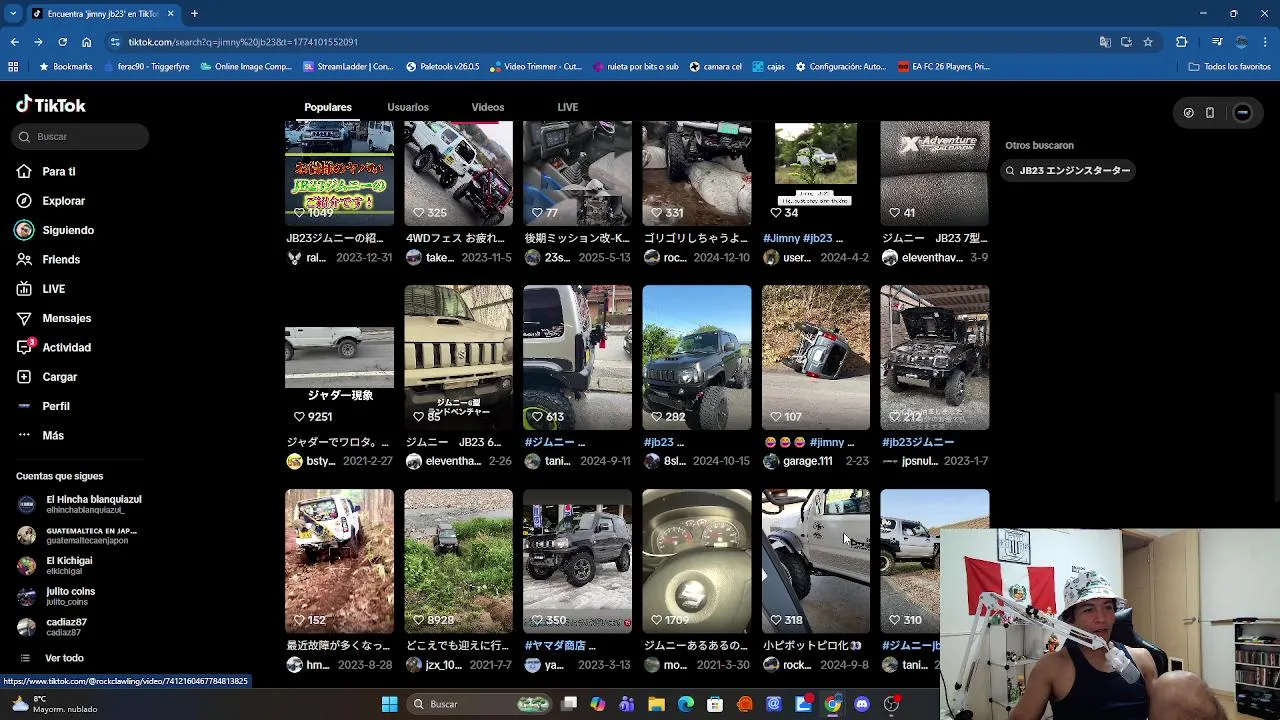Click the browser home icon
This screenshot has width=1280, height=720.
[86, 42]
